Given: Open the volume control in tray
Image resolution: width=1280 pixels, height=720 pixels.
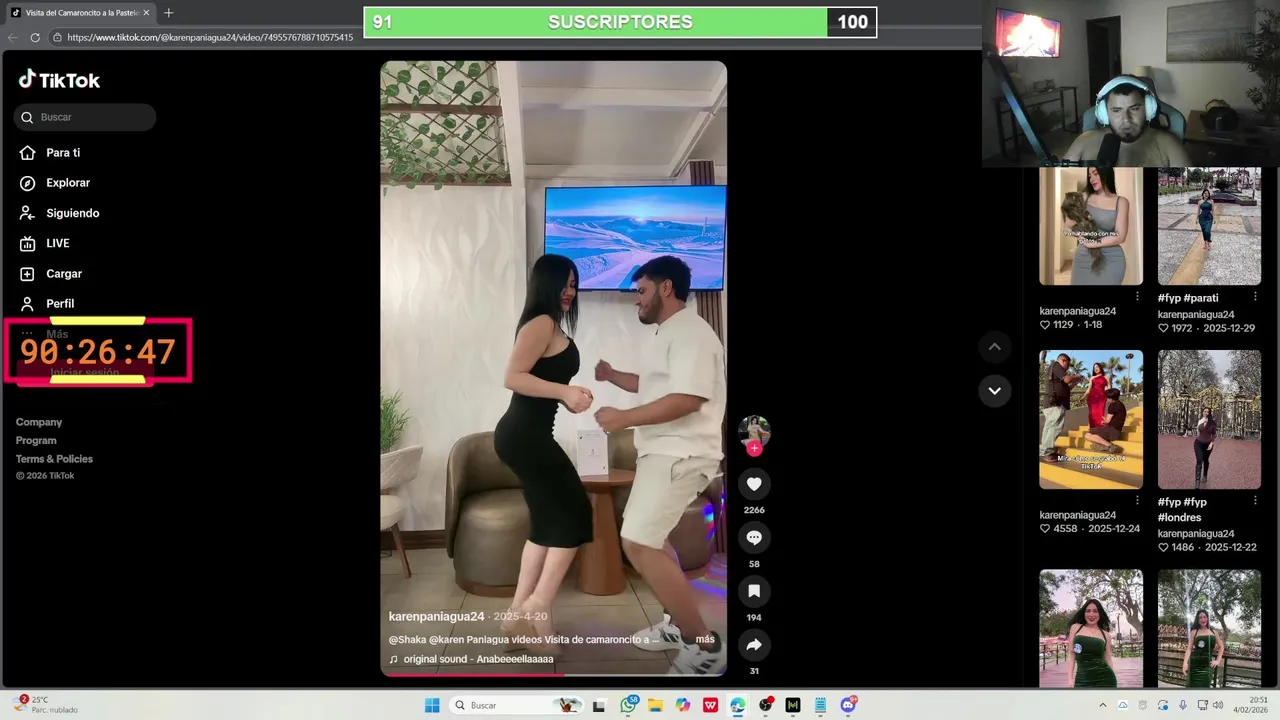Looking at the screenshot, I should pyautogui.click(x=1218, y=705).
